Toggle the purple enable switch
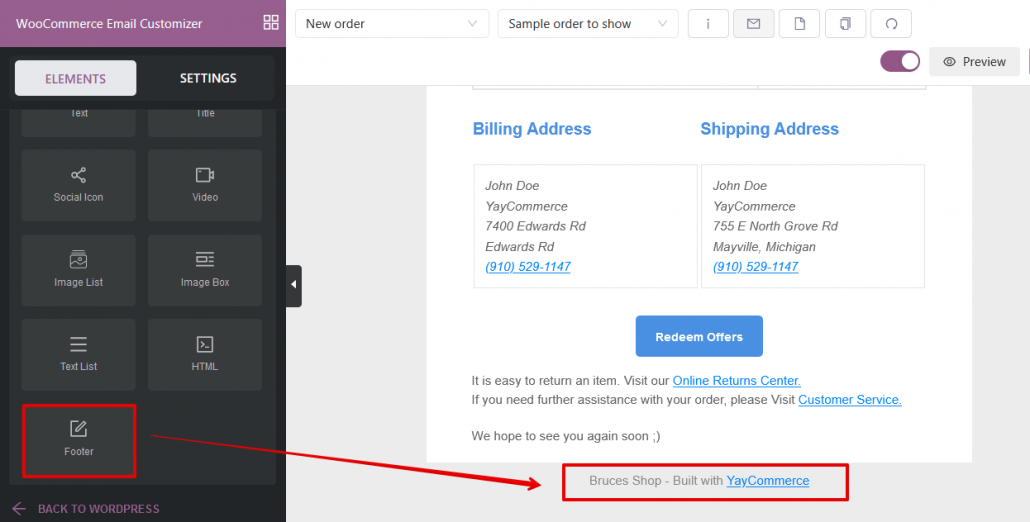Screen dimensions: 1030x522 900,61
